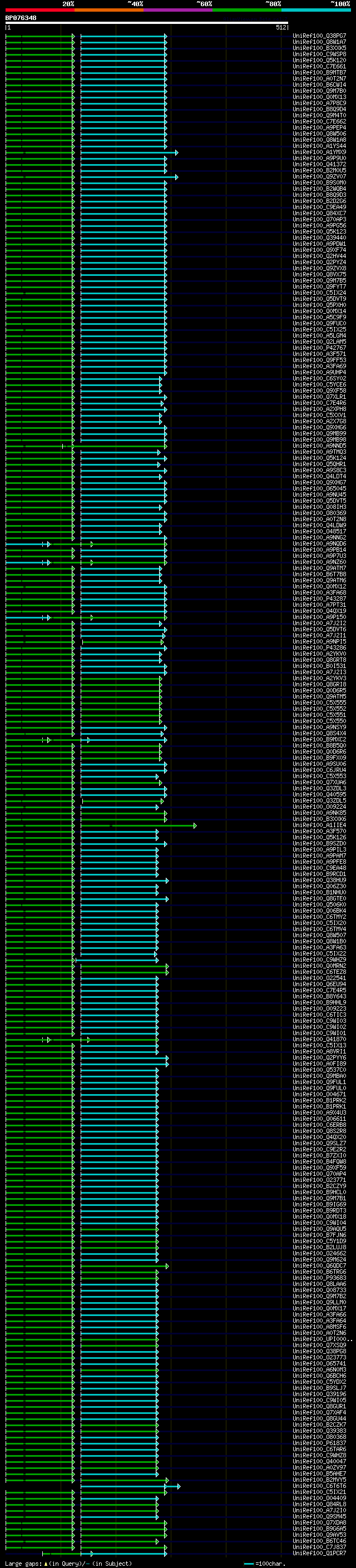Open hit UniRef100_Q5K126
Image resolution: width=356 pixels, height=1568 pixels.
click(x=319, y=838)
